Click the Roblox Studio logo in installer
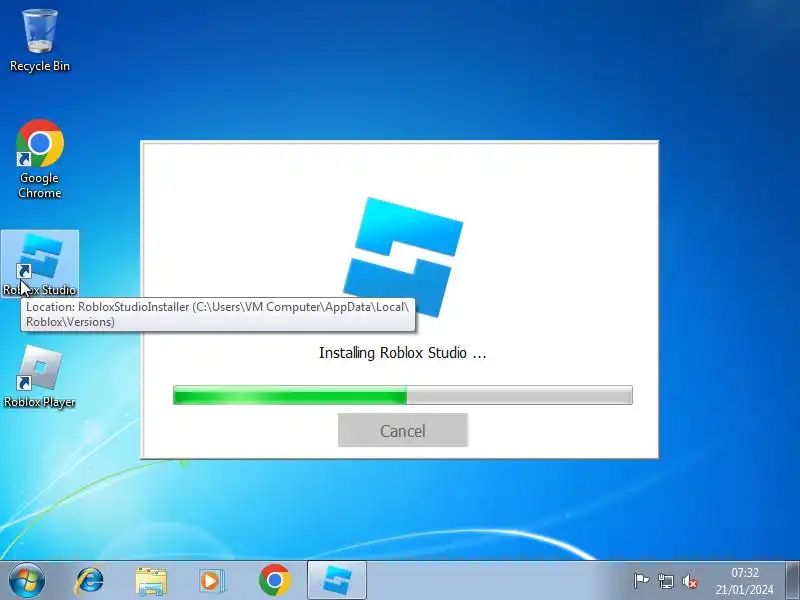 point(403,257)
